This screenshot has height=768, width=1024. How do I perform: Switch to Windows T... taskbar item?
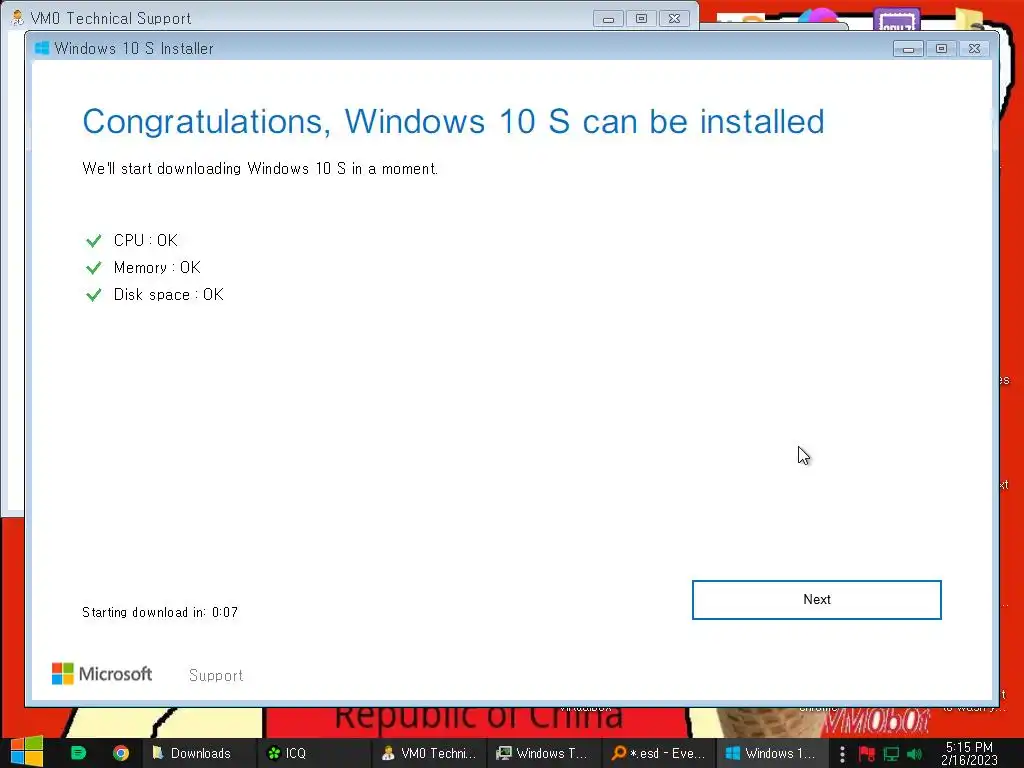[545, 753]
